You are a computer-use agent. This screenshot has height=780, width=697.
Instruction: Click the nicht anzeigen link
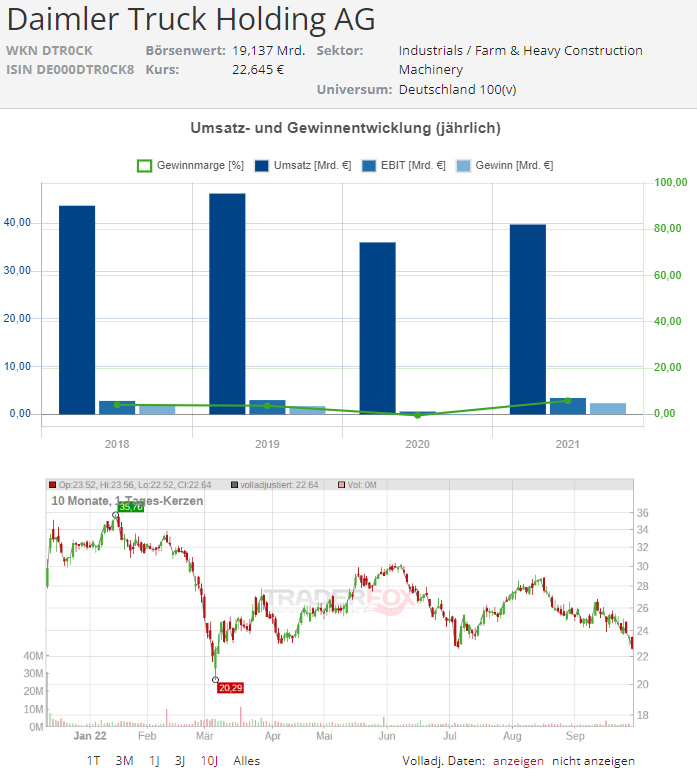point(593,761)
